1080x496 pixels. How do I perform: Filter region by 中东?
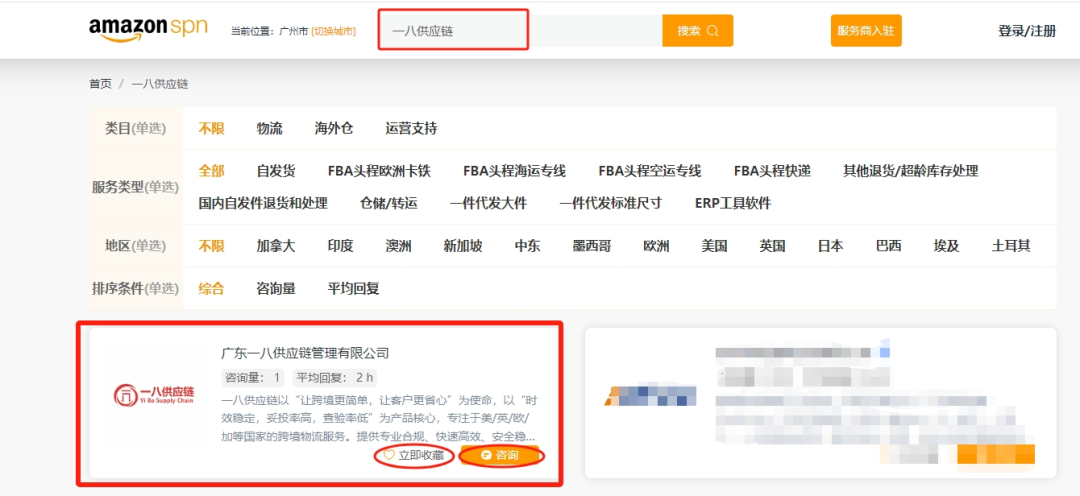pyautogui.click(x=528, y=246)
